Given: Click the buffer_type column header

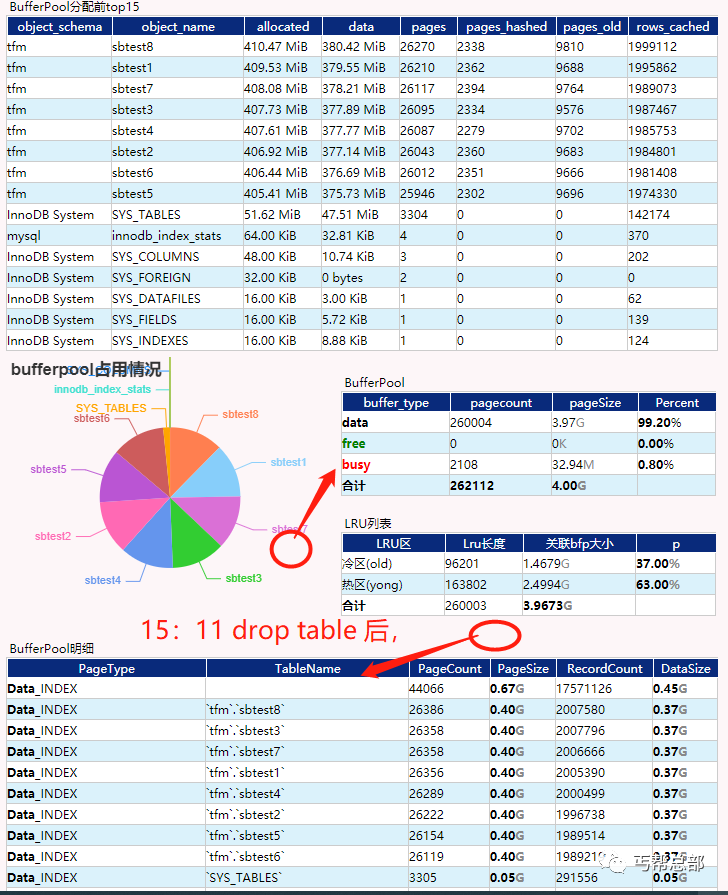Looking at the screenshot, I should click(x=396, y=402).
